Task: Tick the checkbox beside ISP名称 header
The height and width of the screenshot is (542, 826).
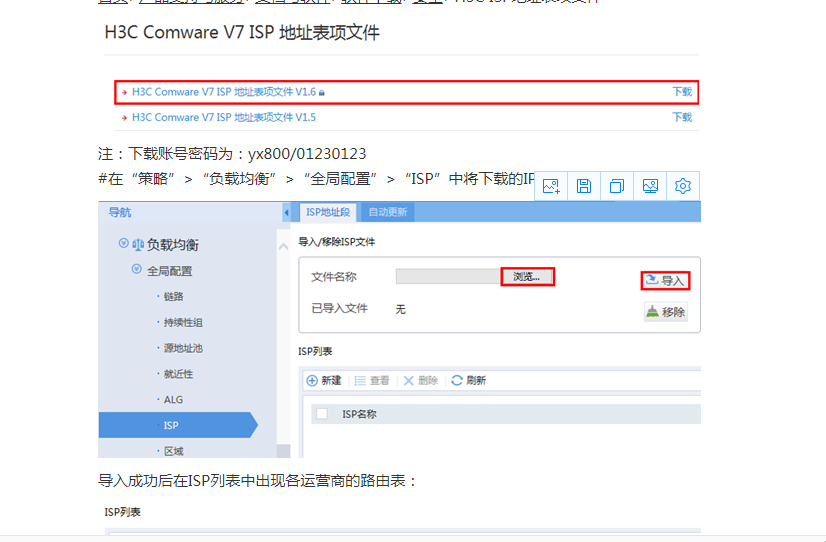Action: [x=321, y=414]
